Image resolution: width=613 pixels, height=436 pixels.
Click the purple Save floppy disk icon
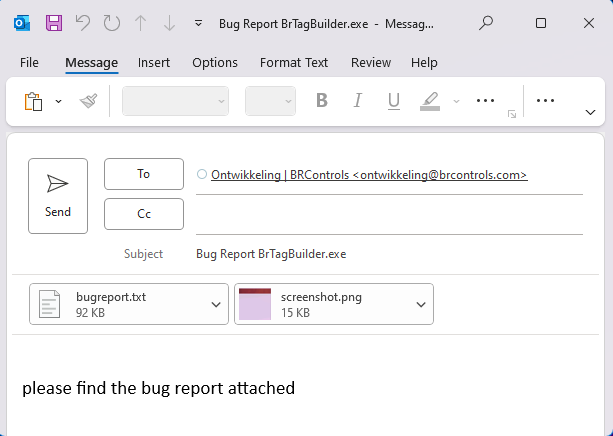pyautogui.click(x=54, y=23)
